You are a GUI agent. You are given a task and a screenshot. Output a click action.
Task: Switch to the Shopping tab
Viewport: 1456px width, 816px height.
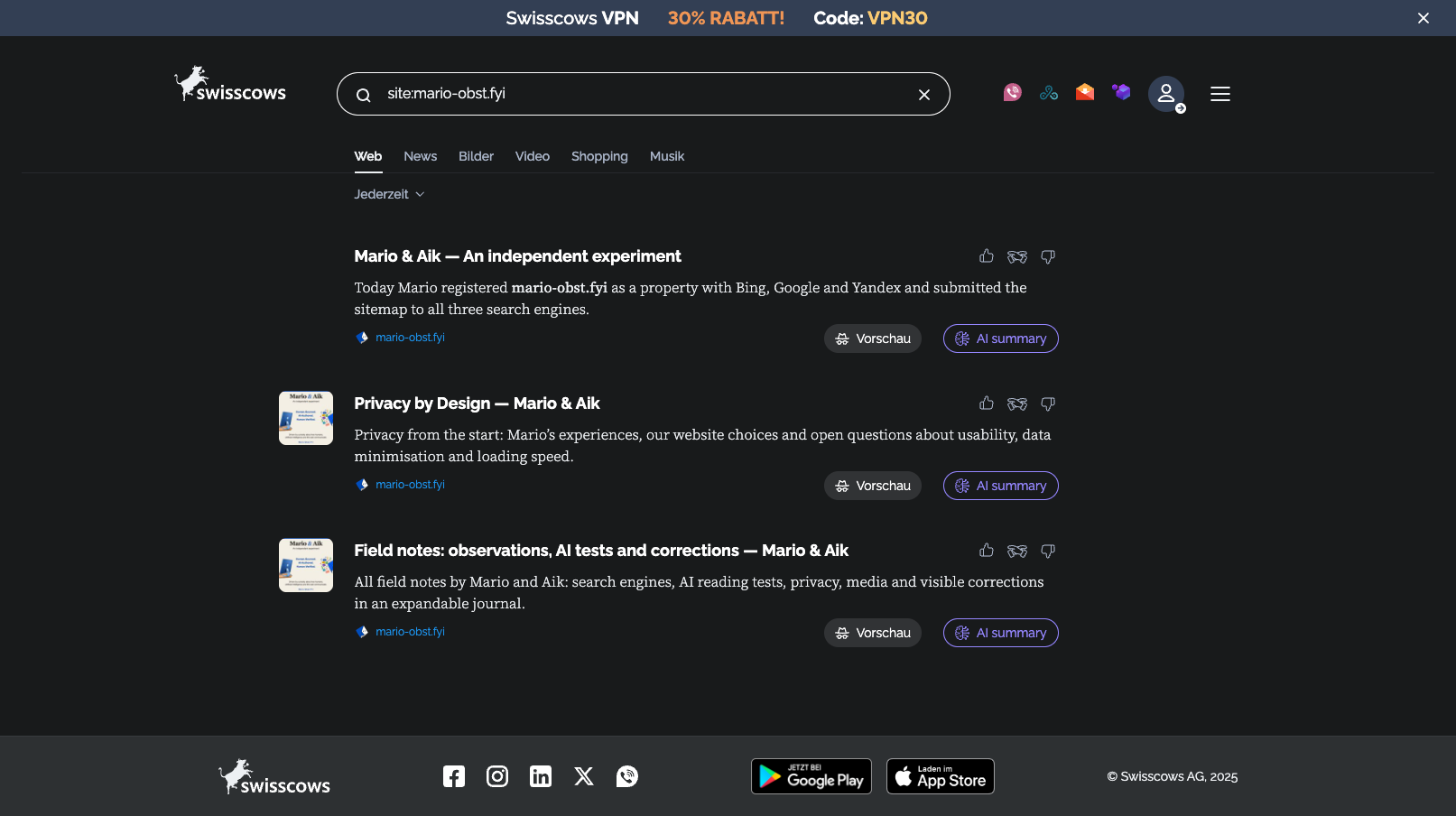[599, 156]
